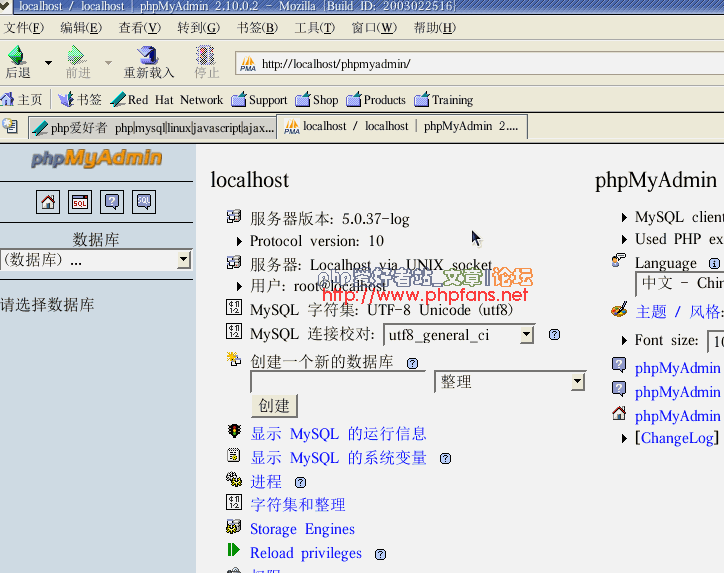Image resolution: width=724 pixels, height=573 pixels.
Task: Click the MySQL SQL documentation icon in sidebar
Action: (x=144, y=202)
